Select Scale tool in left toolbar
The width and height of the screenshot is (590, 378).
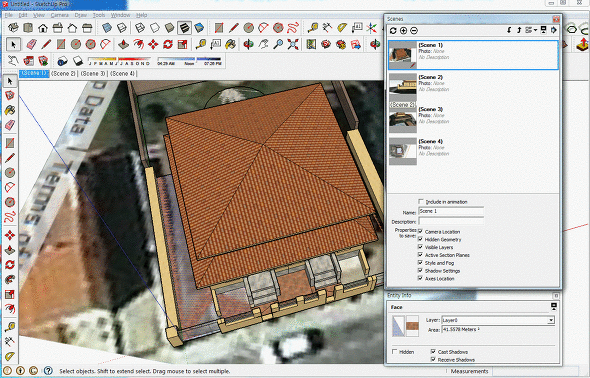pyautogui.click(x=10, y=294)
